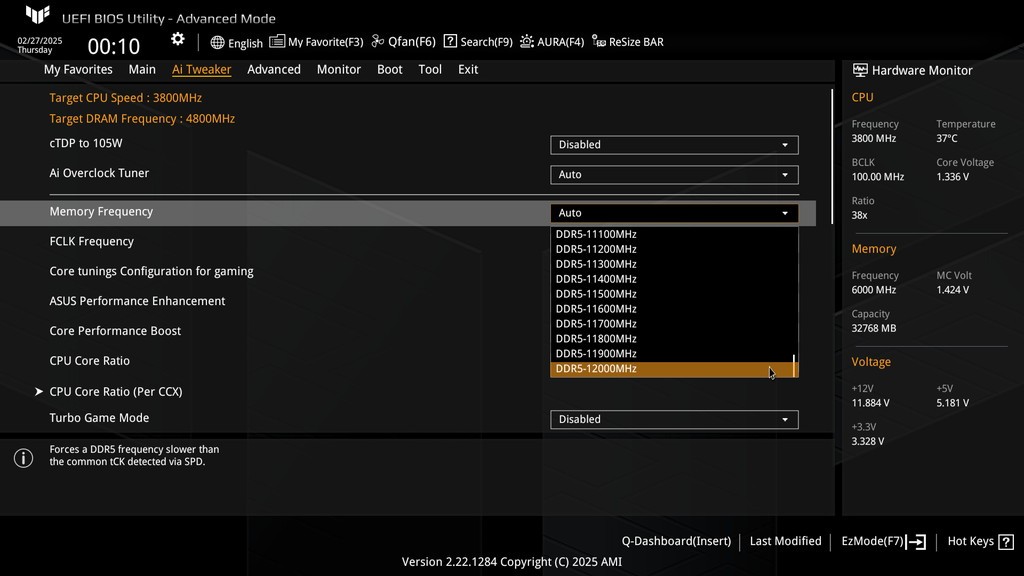Click the TUF logo icon
Screen dimensions: 1024x576
[x=38, y=14]
